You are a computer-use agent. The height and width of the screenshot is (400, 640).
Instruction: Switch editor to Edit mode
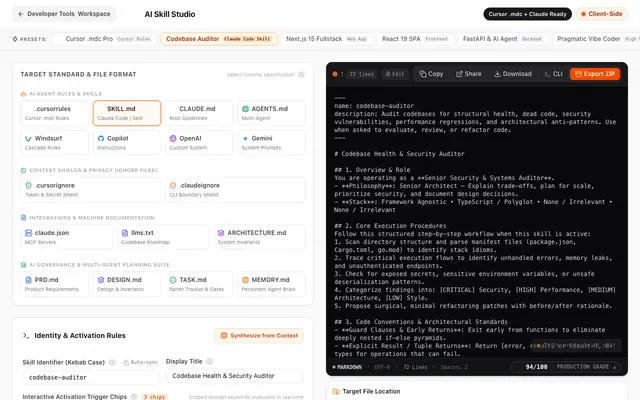(395, 74)
